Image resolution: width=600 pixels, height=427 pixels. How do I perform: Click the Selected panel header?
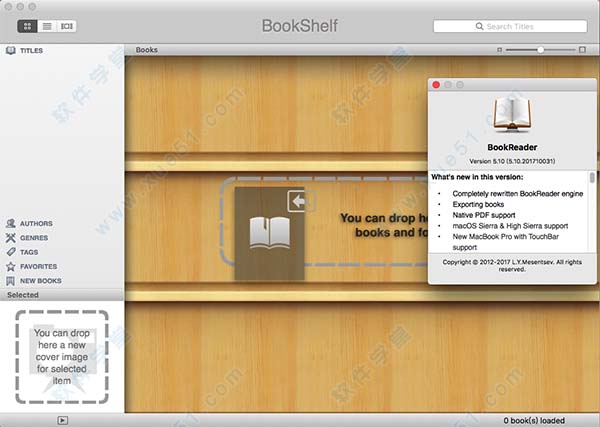(x=62, y=295)
